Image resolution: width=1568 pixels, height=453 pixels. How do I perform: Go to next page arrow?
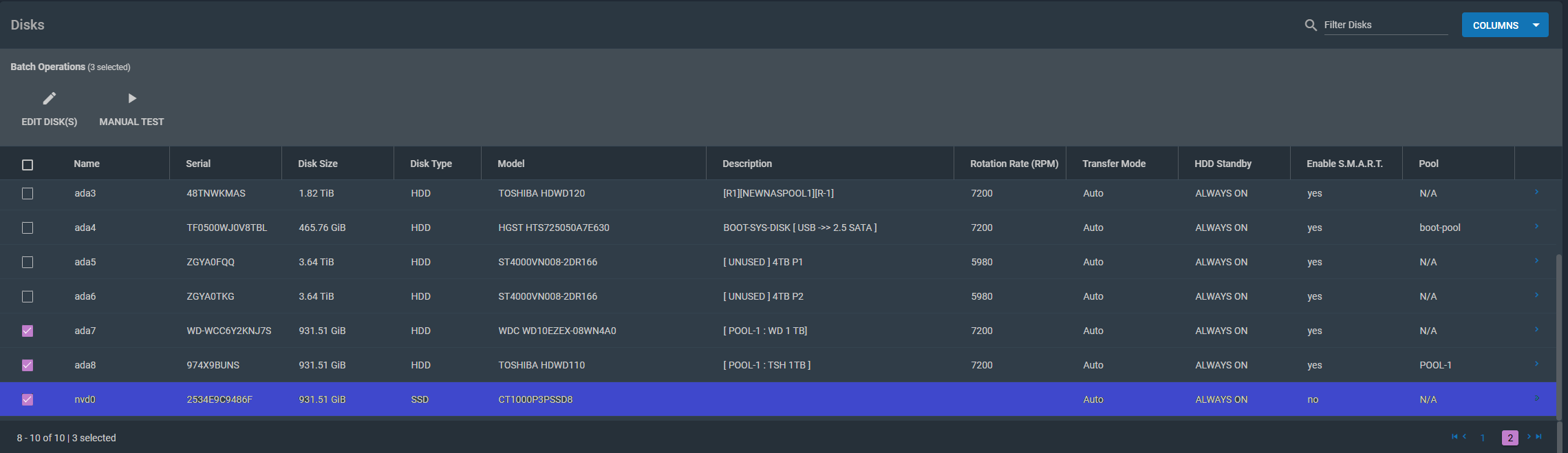coord(1529,437)
